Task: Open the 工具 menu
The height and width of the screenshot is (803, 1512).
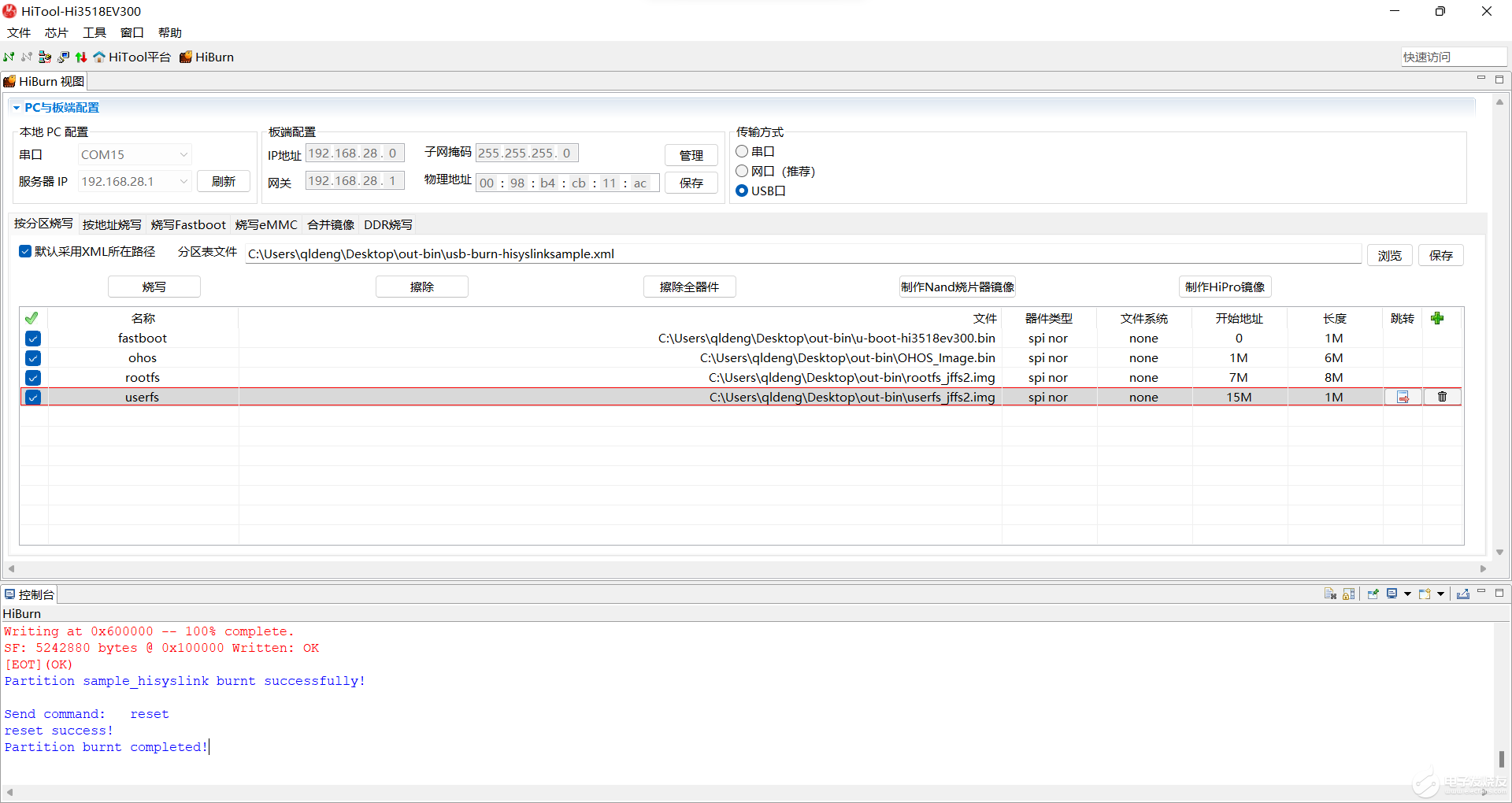Action: 94,32
